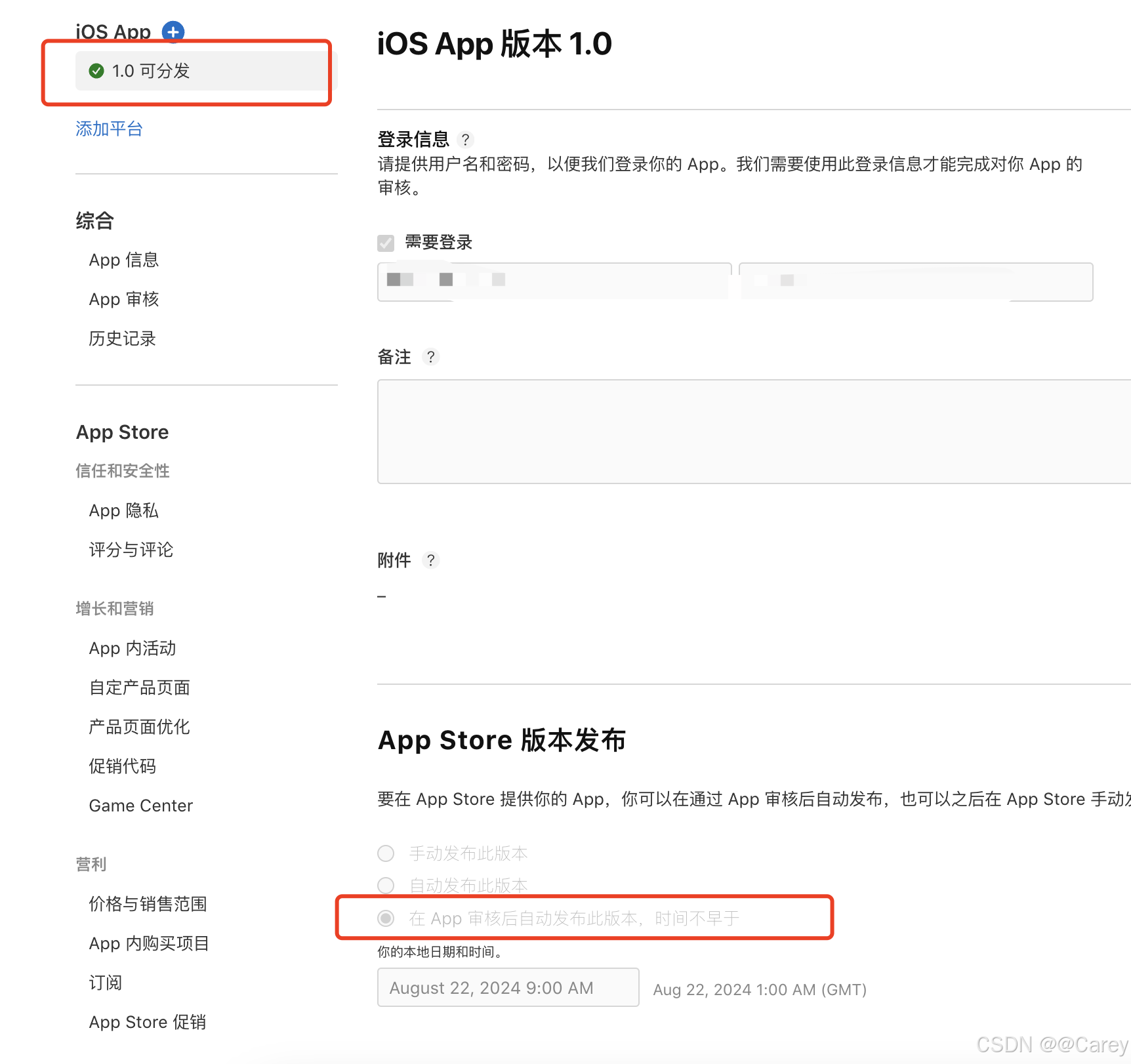The height and width of the screenshot is (1064, 1131).
Task: Click the August 22, 2024 9:00 AM date field
Action: click(508, 988)
